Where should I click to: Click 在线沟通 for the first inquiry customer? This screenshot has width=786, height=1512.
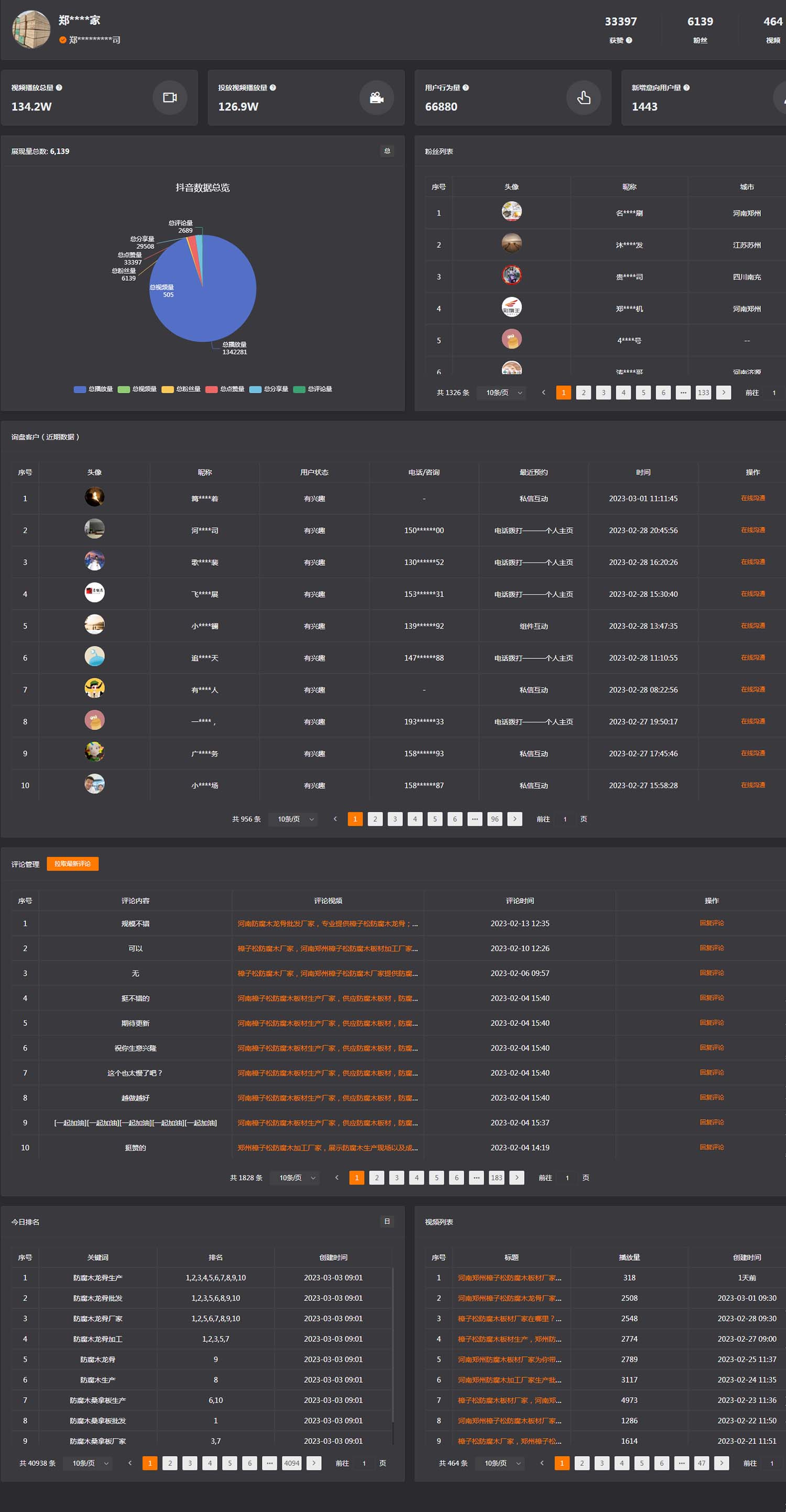click(752, 498)
